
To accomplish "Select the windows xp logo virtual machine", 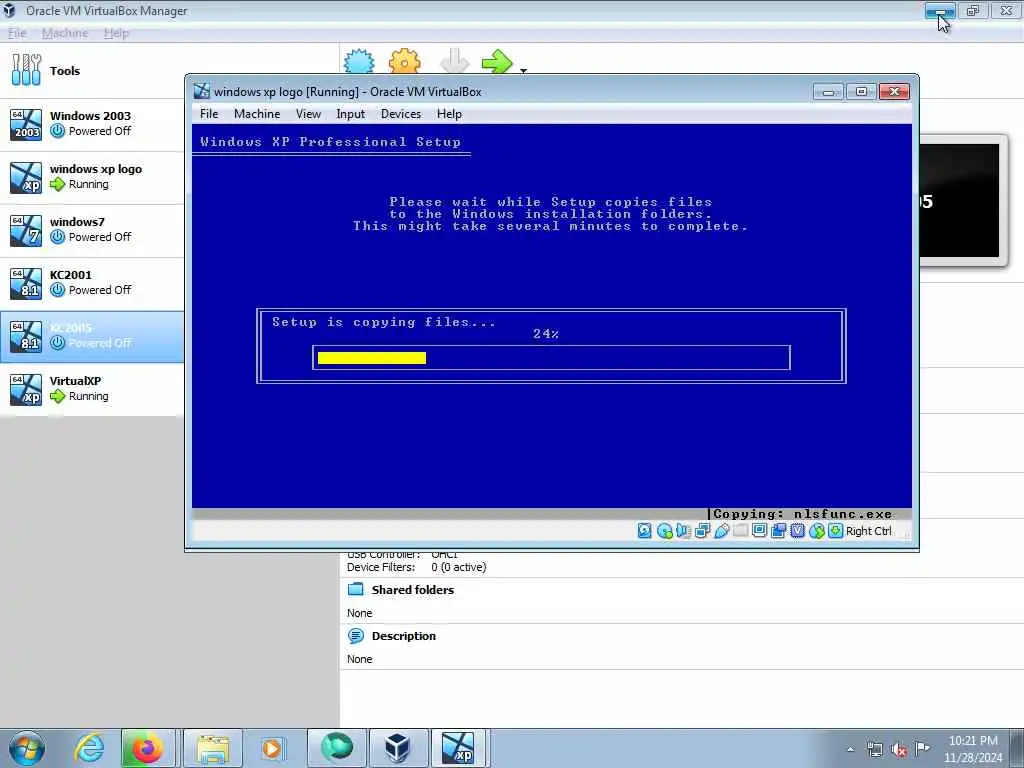I will click(91, 177).
